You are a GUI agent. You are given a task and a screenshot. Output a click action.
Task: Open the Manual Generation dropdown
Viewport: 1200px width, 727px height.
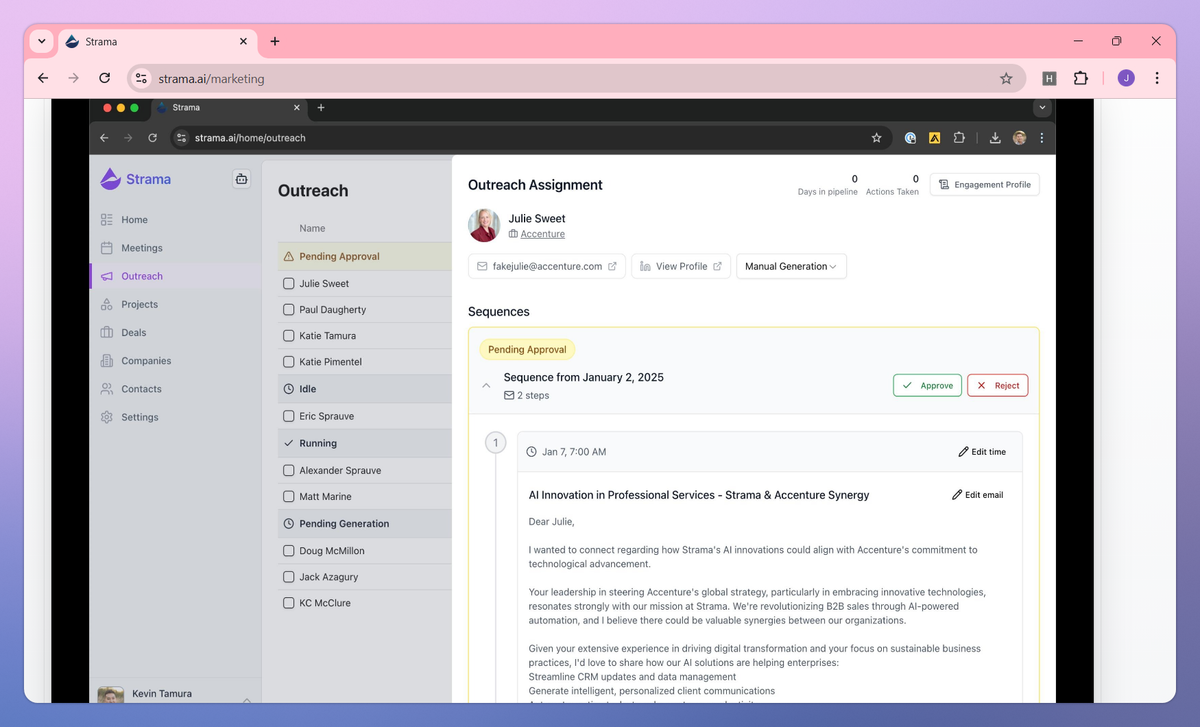click(x=791, y=266)
